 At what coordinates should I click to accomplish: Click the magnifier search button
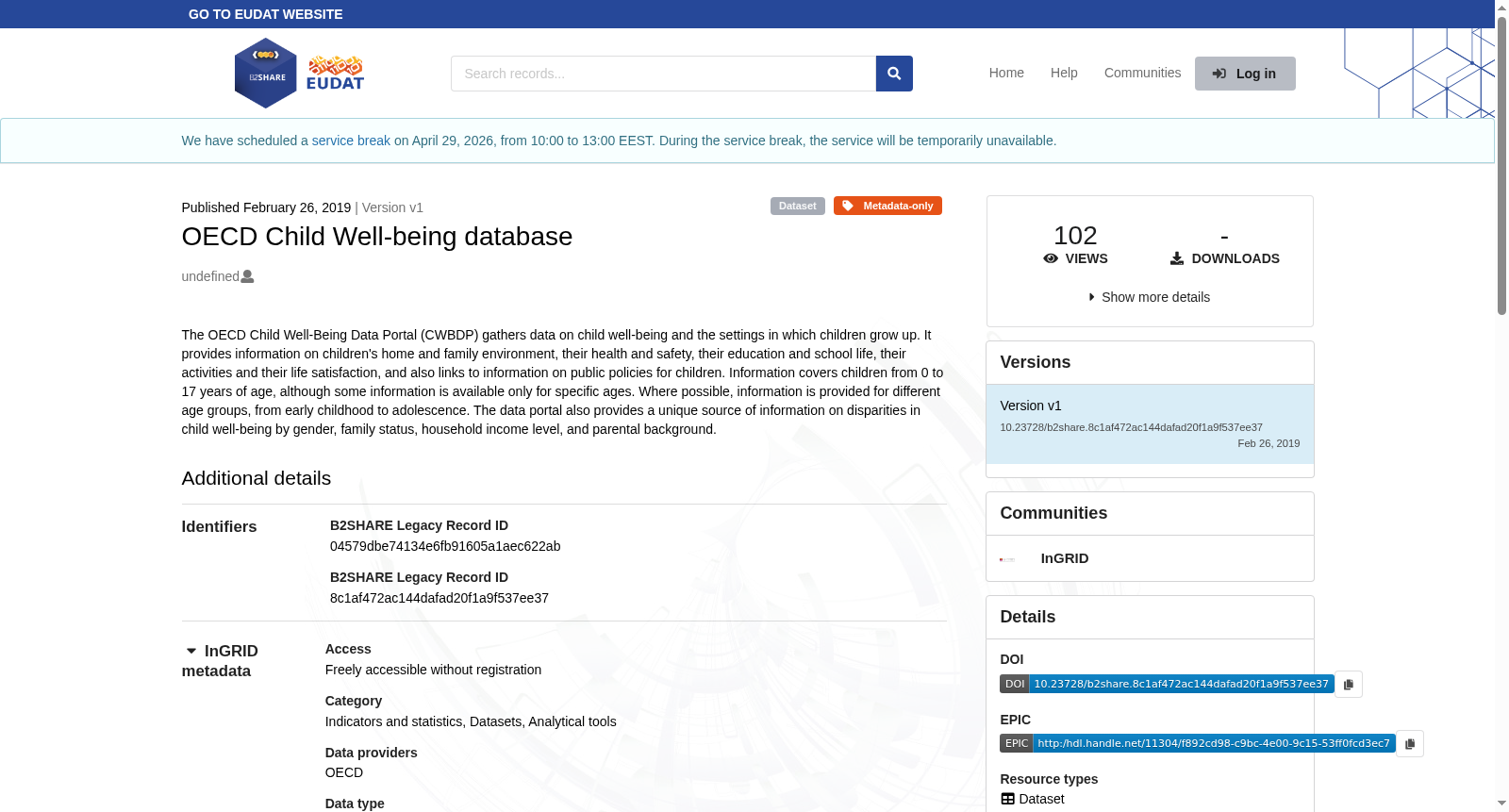pyautogui.click(x=894, y=74)
